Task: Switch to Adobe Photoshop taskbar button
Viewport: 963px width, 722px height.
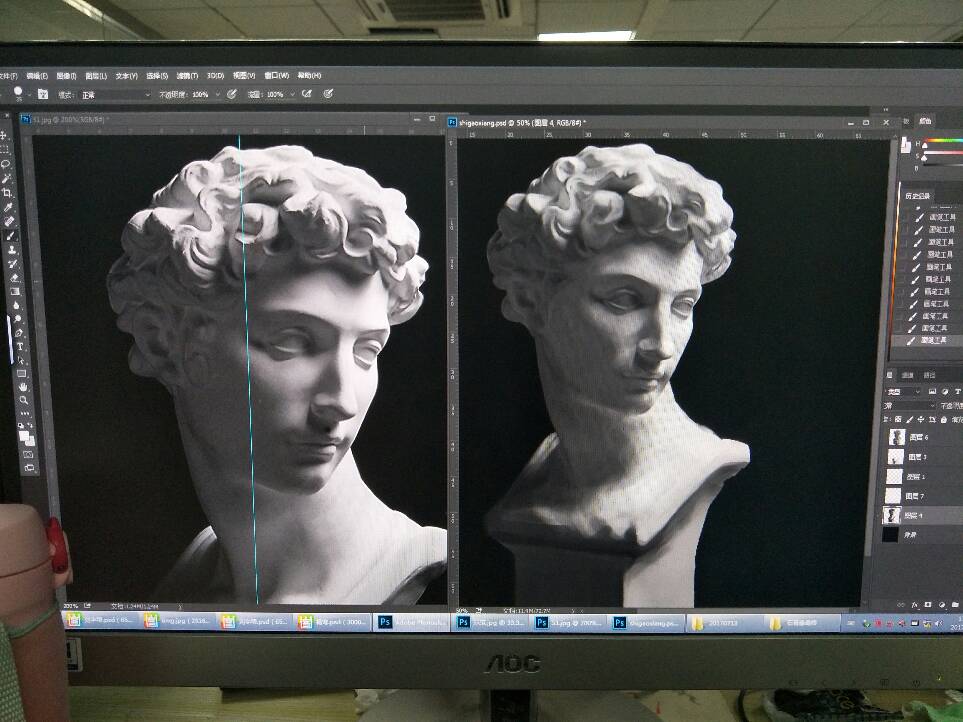Action: point(413,623)
